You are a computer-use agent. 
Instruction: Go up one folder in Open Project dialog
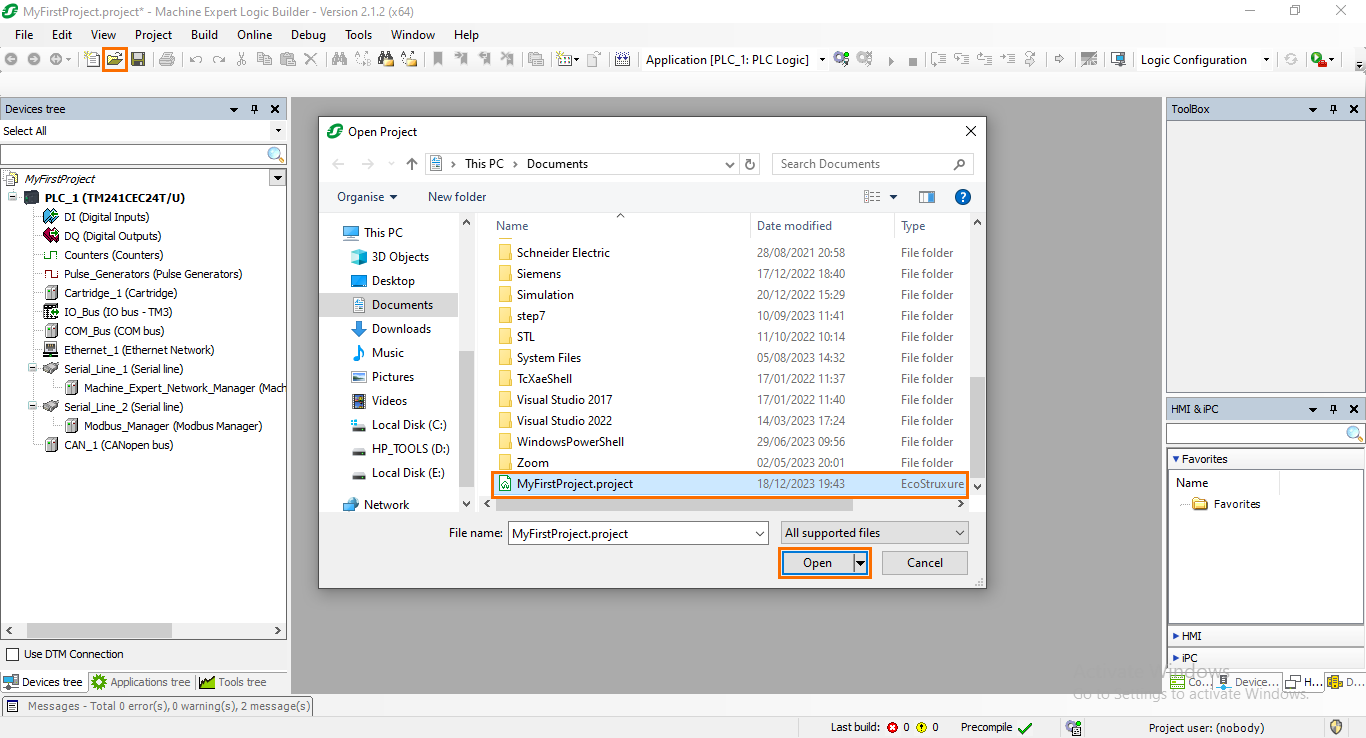coord(412,164)
